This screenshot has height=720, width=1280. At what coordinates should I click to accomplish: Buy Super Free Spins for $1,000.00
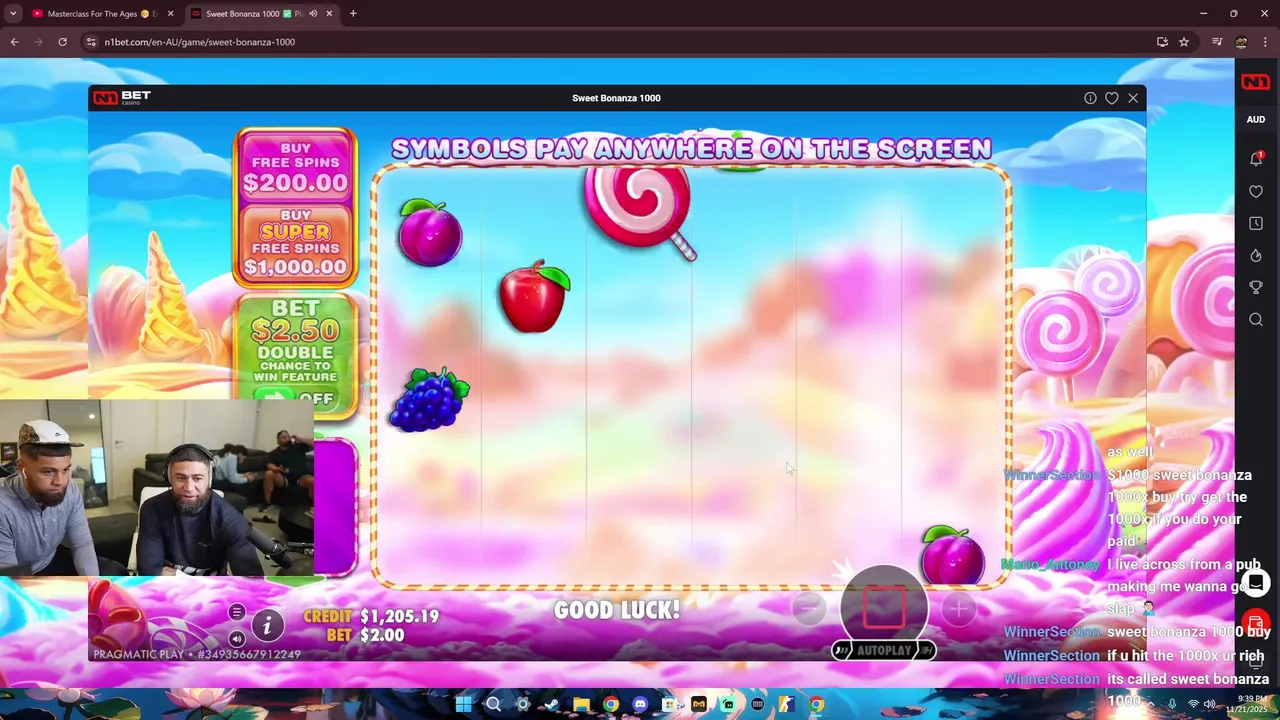(295, 243)
